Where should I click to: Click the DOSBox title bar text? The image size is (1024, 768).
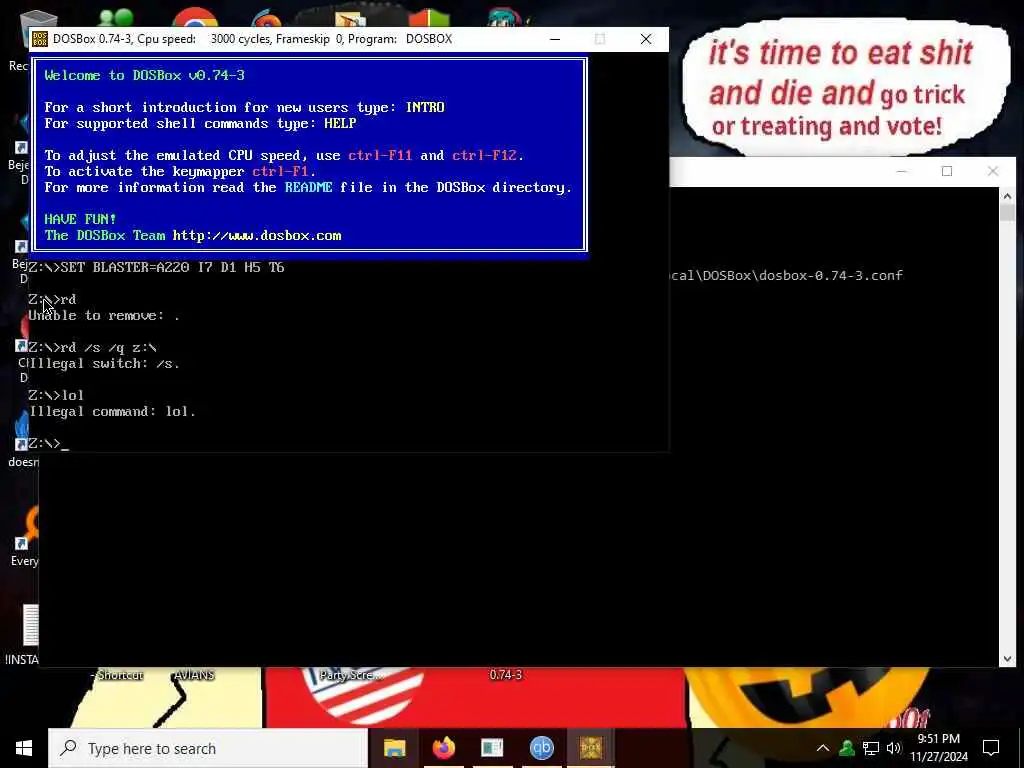[252, 39]
